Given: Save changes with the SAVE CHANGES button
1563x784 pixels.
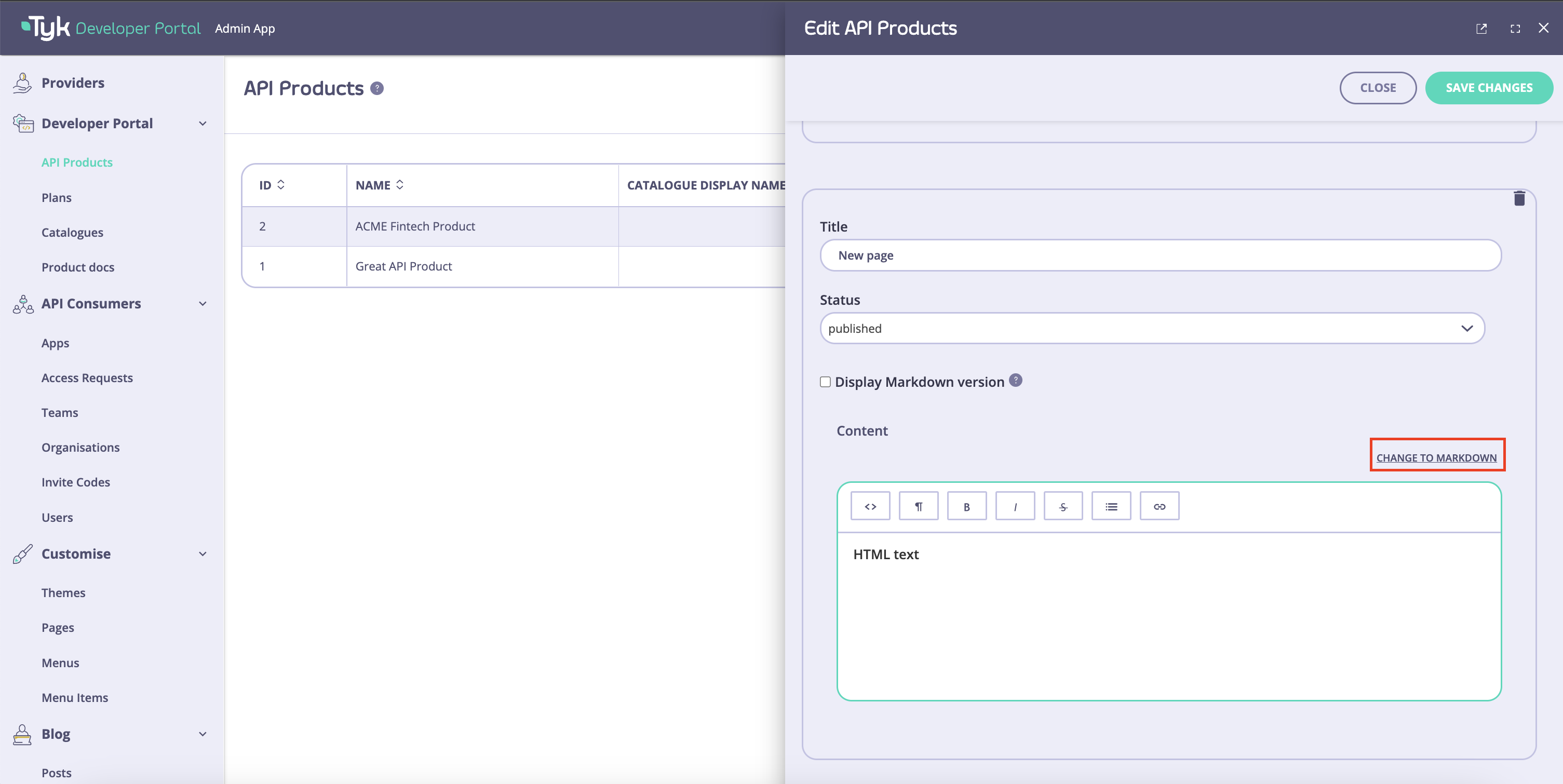Looking at the screenshot, I should coord(1489,87).
